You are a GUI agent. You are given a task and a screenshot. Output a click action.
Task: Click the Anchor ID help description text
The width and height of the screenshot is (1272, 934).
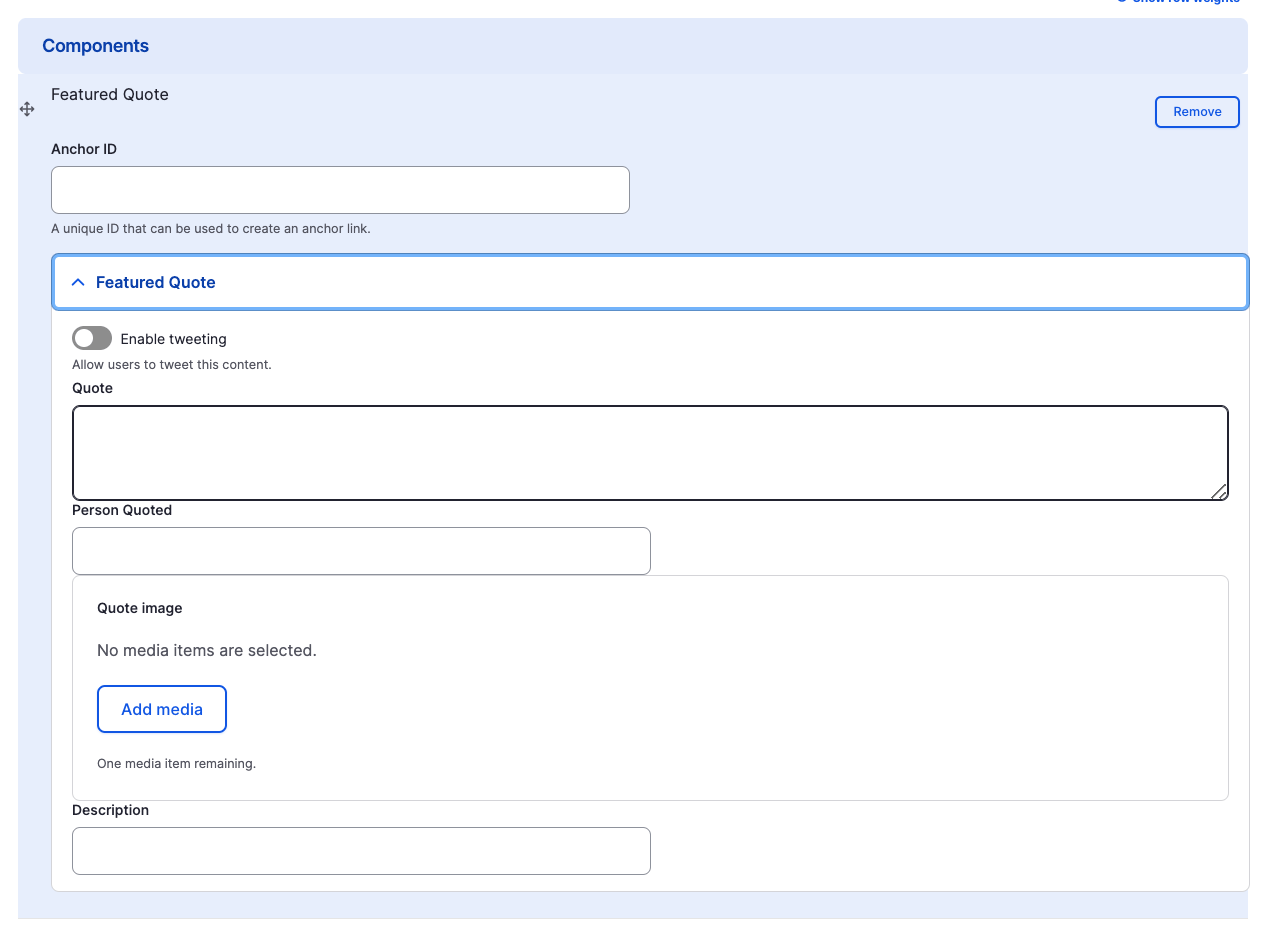point(211,228)
